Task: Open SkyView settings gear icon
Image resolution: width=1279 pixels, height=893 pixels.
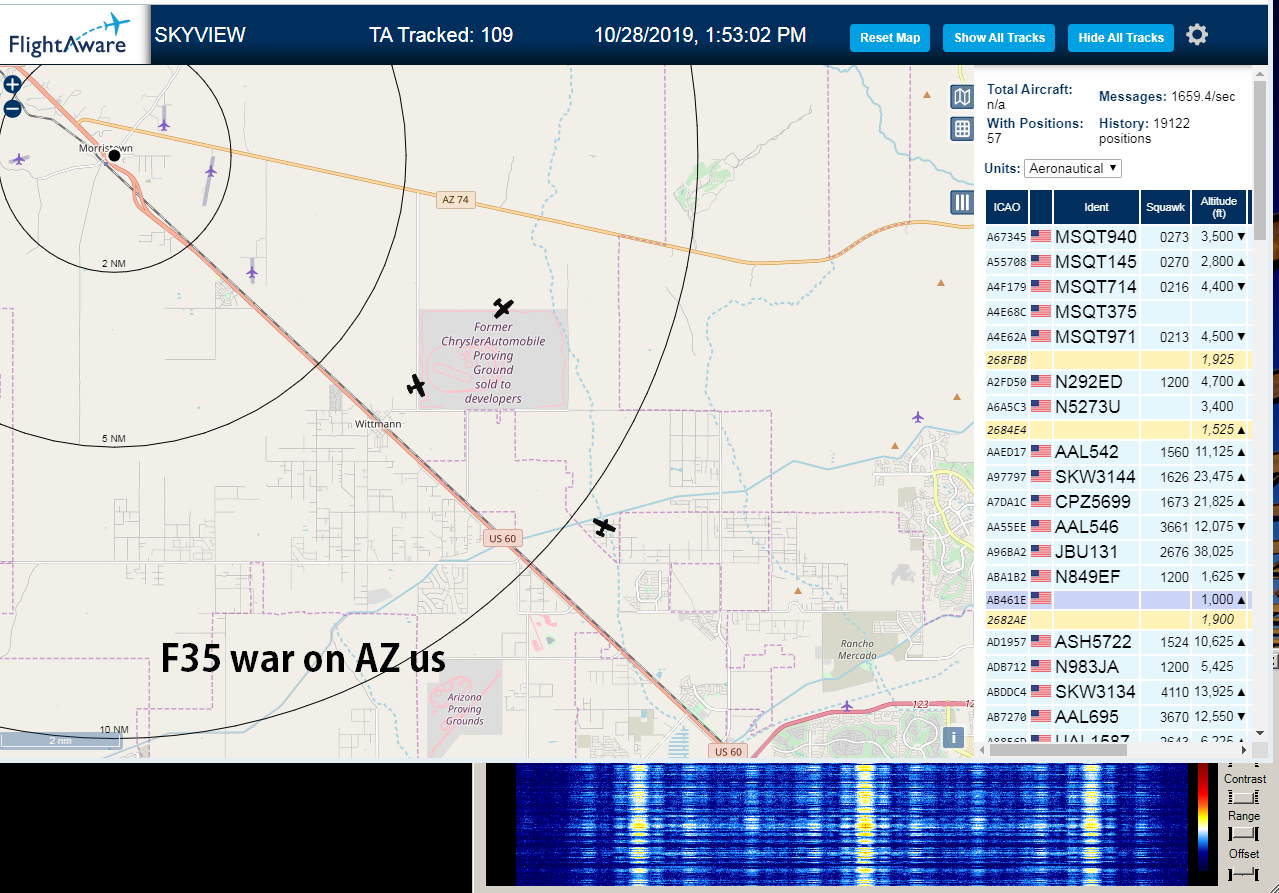Action: 1197,35
